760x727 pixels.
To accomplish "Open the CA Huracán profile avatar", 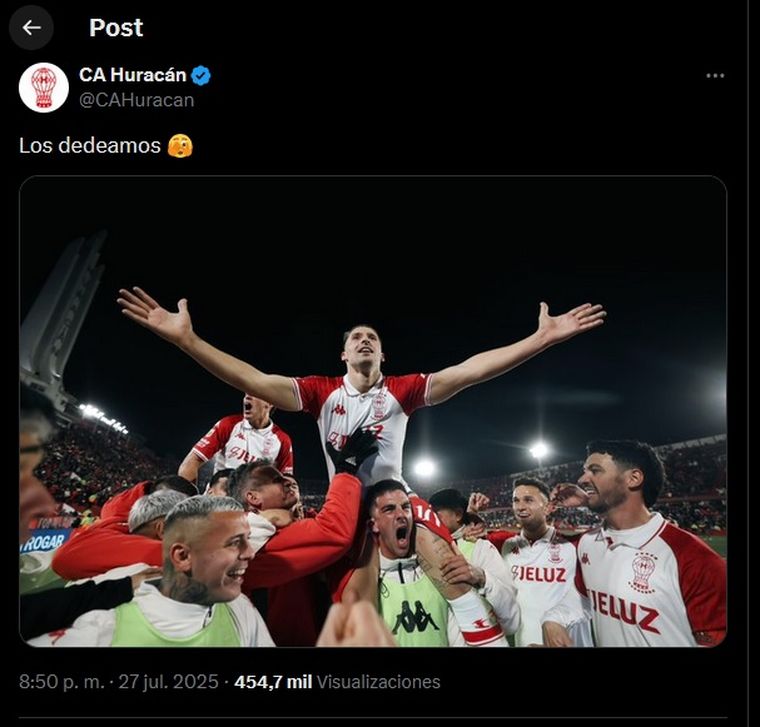I will (43, 87).
